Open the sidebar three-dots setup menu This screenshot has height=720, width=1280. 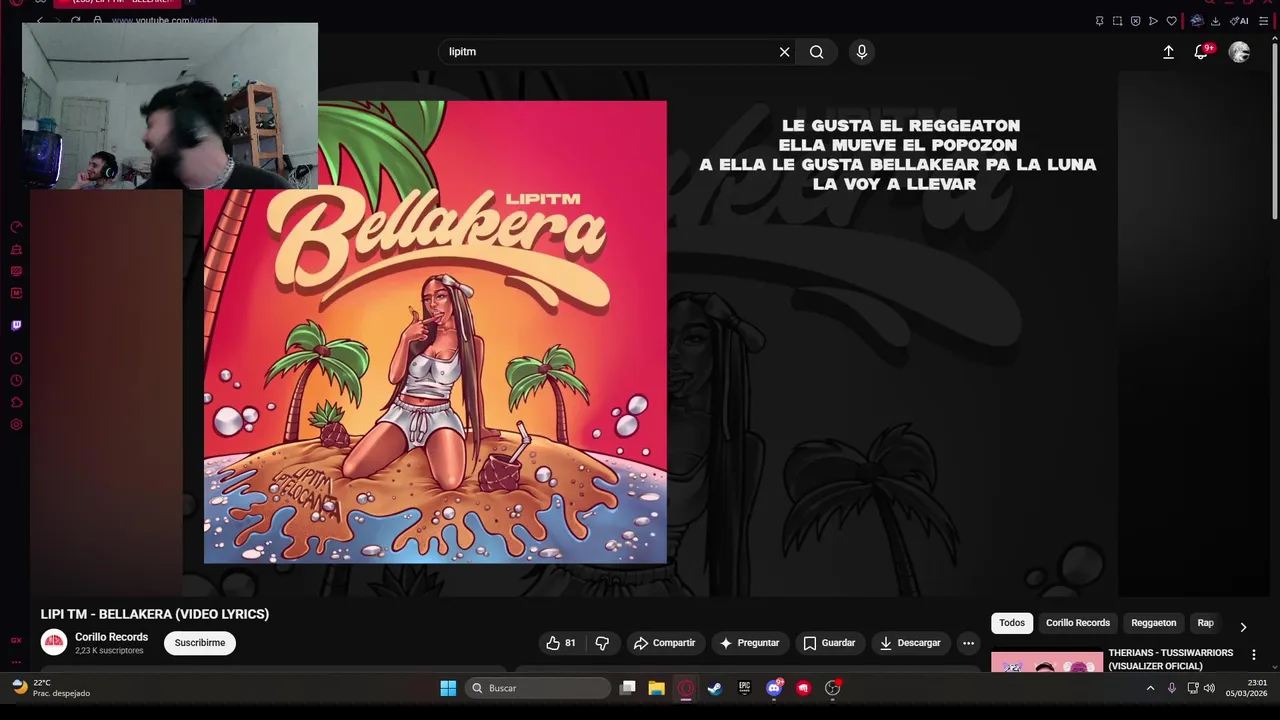click(x=16, y=661)
